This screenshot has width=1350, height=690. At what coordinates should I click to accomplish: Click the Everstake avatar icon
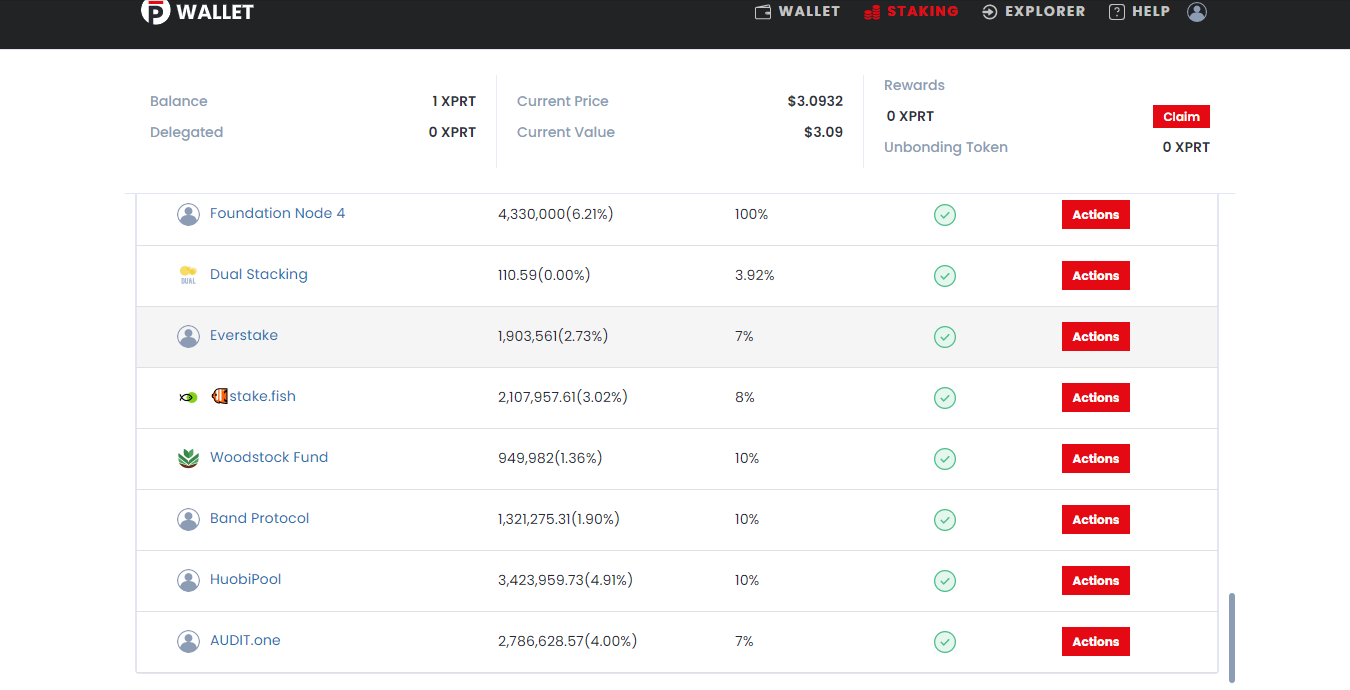tap(188, 336)
